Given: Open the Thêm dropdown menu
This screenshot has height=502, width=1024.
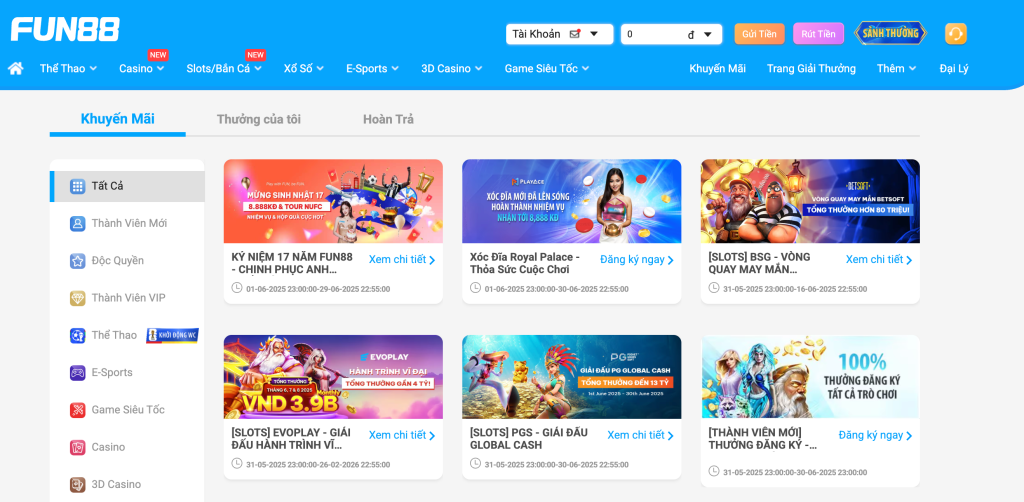Looking at the screenshot, I should pos(896,68).
